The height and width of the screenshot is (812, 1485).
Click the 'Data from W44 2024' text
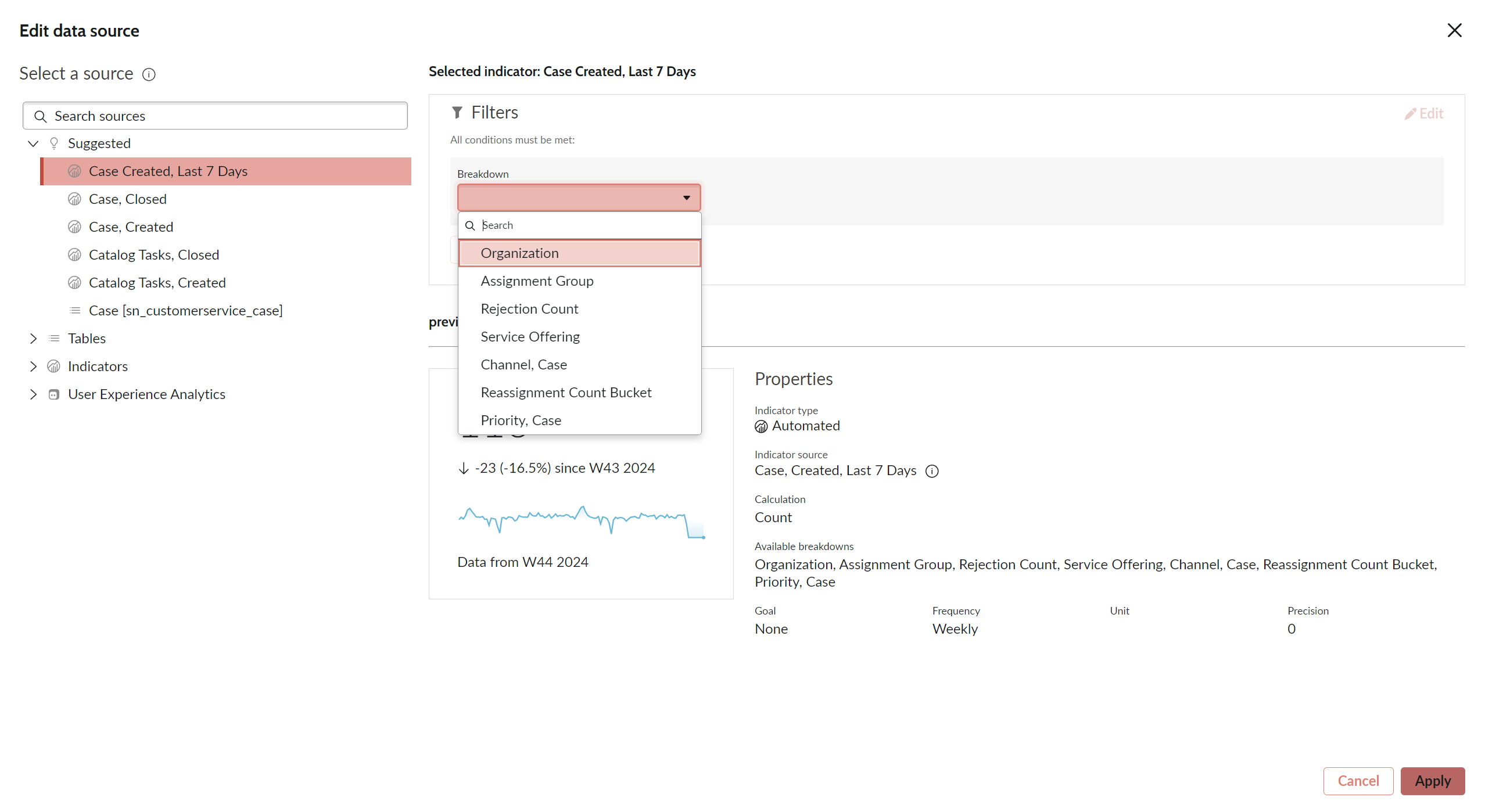pyautogui.click(x=523, y=562)
